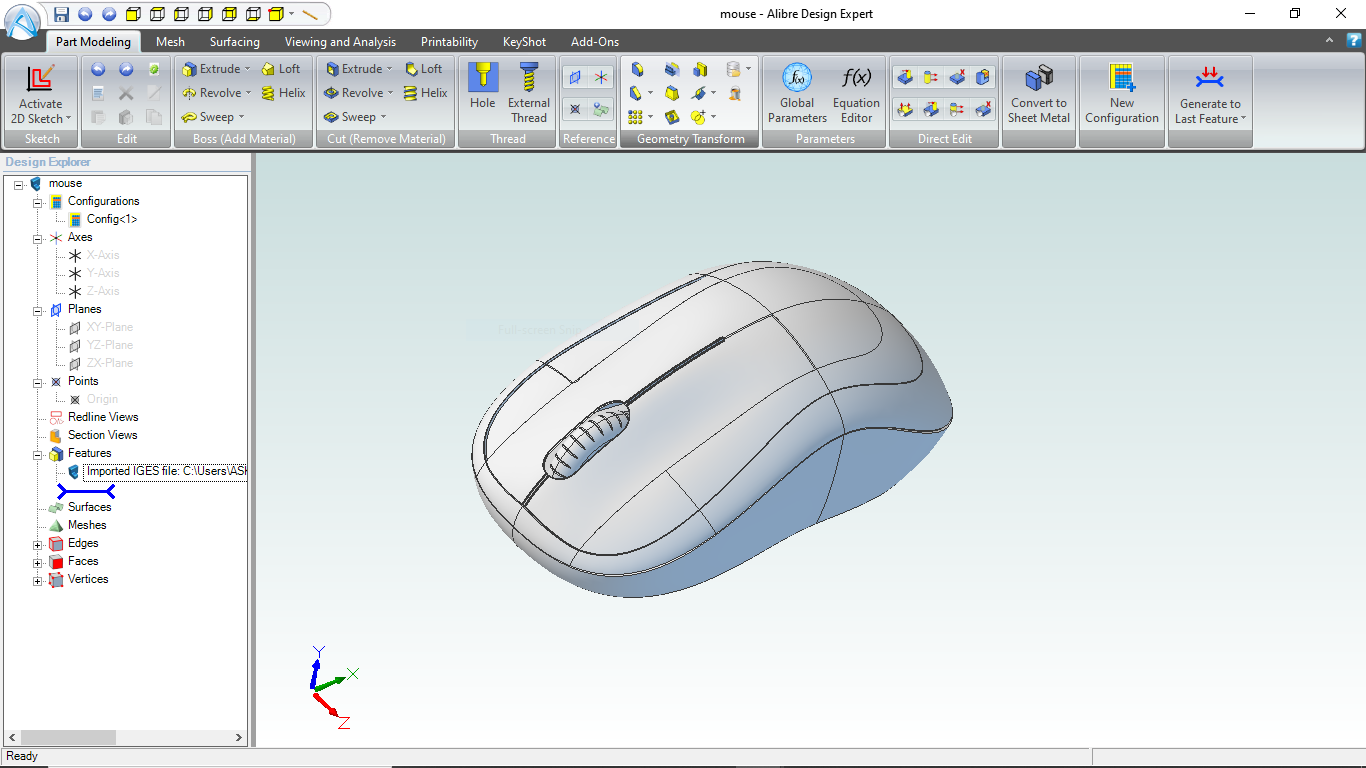Open the Alibre application menu logo button
This screenshot has width=1366, height=768.
(23, 20)
